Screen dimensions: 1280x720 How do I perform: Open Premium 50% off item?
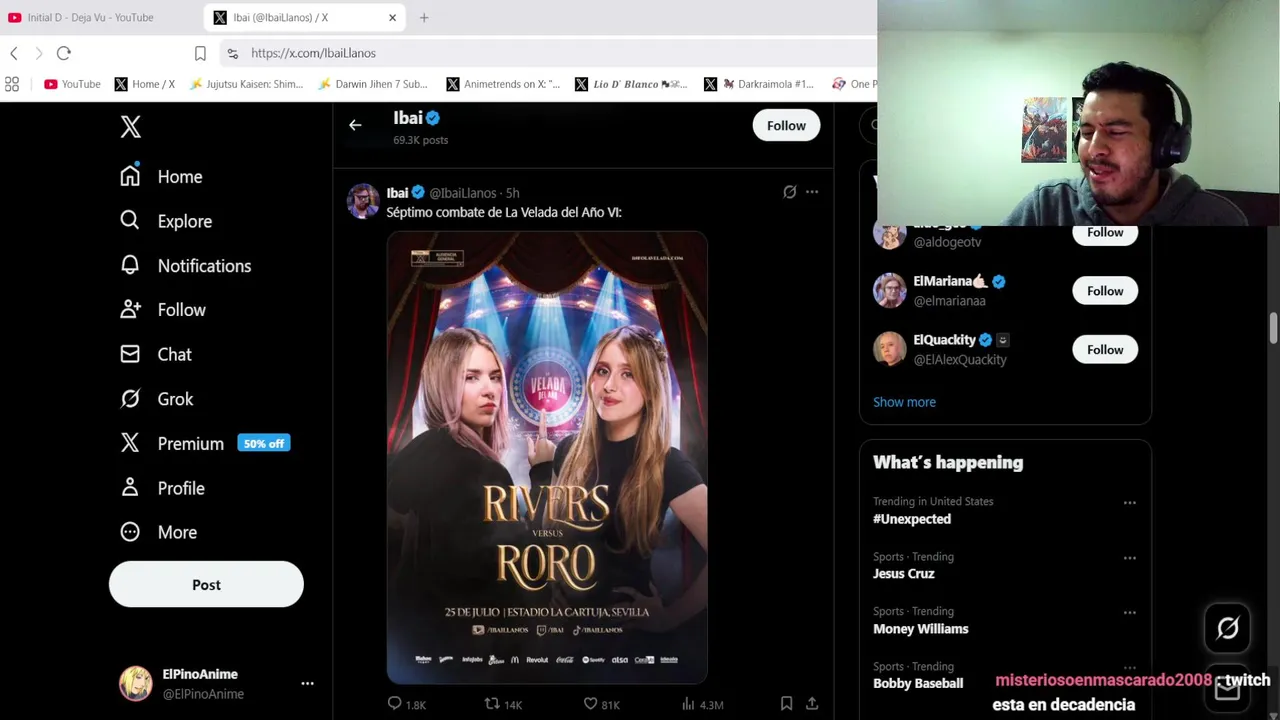(x=205, y=443)
